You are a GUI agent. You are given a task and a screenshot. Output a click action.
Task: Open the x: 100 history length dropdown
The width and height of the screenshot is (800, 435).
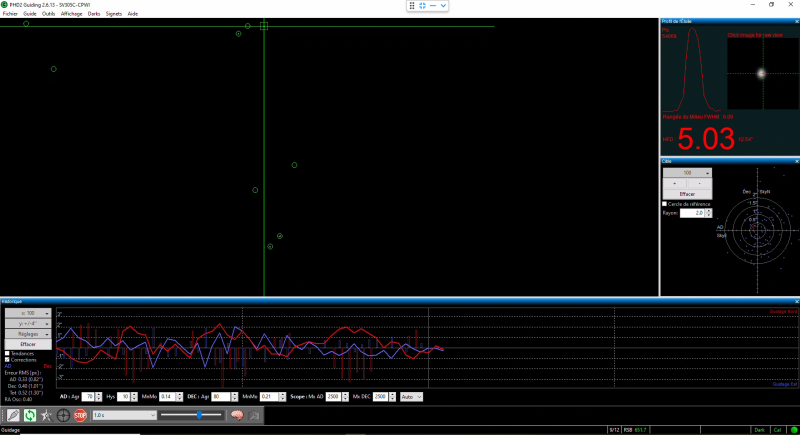click(x=28, y=313)
